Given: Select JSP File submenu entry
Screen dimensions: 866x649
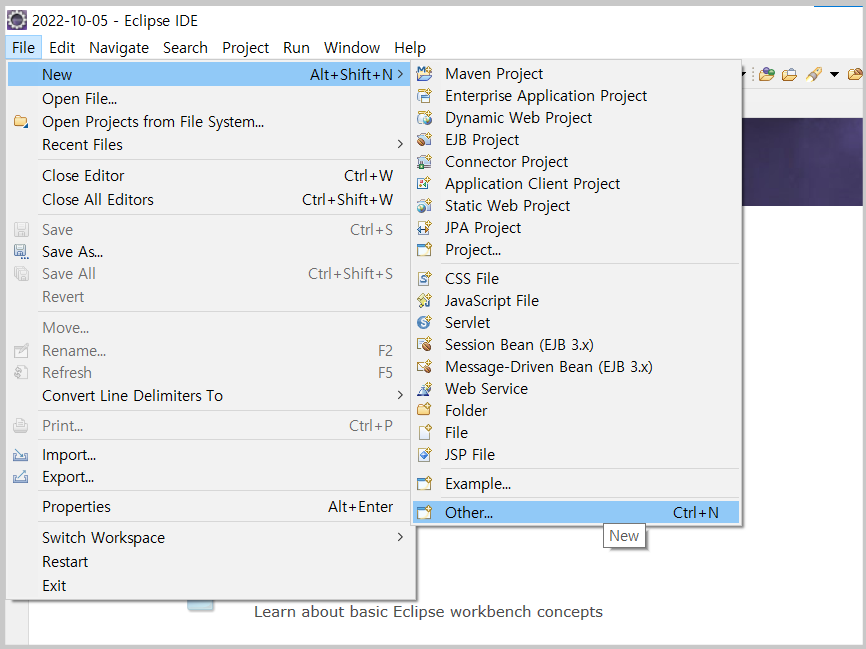Looking at the screenshot, I should (576, 455).
